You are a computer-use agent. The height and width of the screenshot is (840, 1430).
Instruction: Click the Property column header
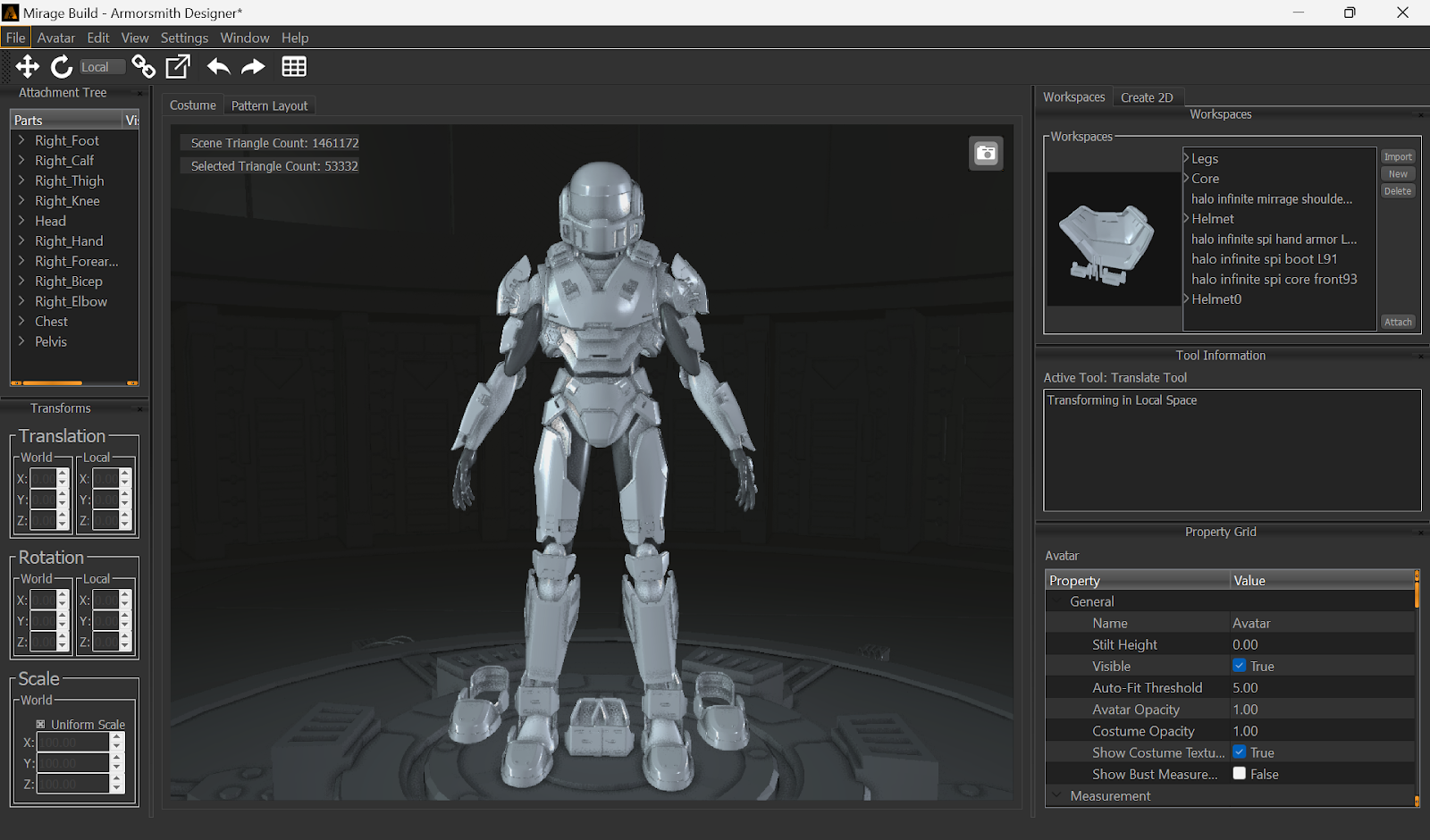pyautogui.click(x=1137, y=581)
